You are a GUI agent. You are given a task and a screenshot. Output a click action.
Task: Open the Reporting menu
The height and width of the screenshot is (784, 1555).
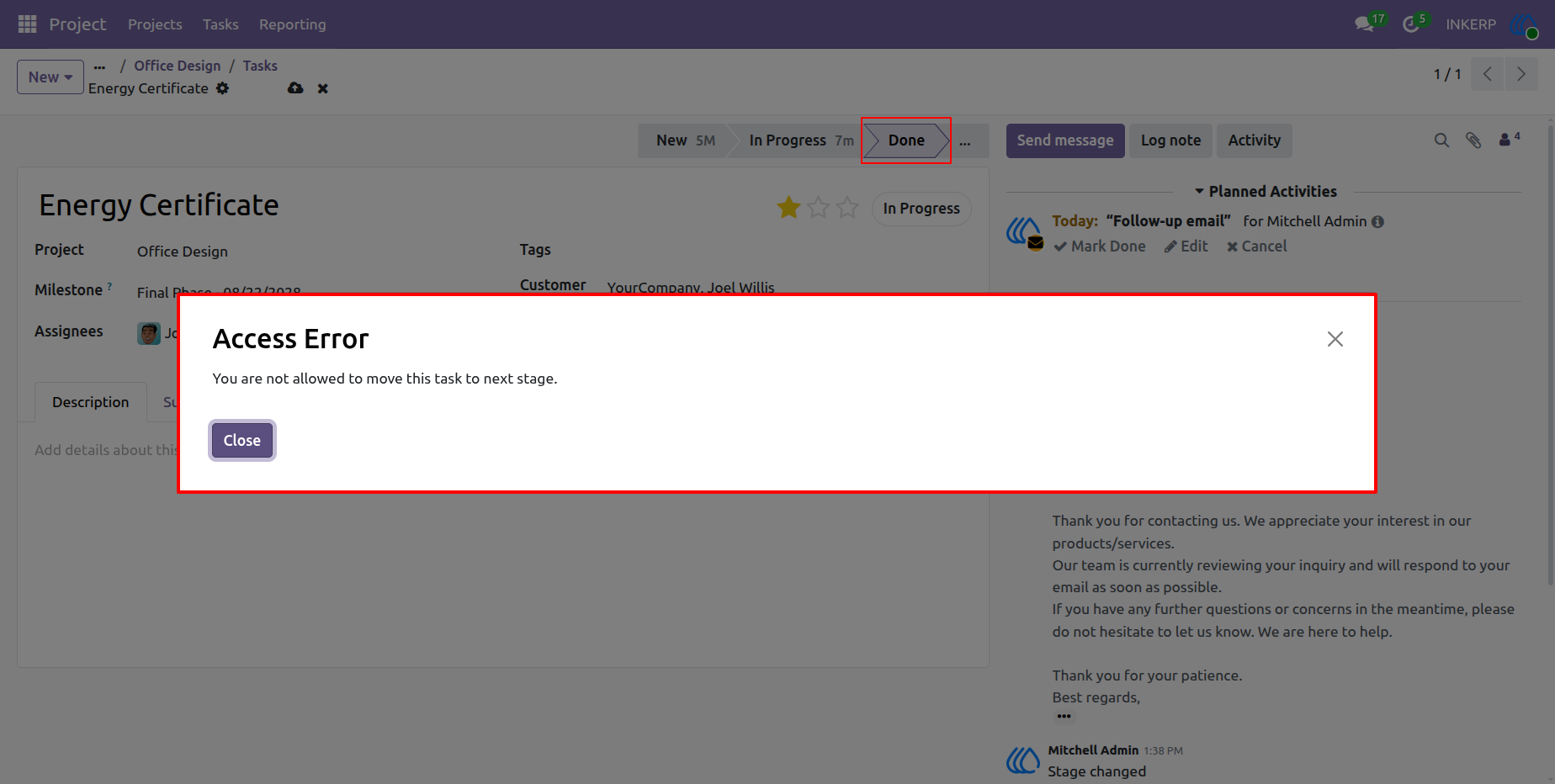tap(293, 24)
